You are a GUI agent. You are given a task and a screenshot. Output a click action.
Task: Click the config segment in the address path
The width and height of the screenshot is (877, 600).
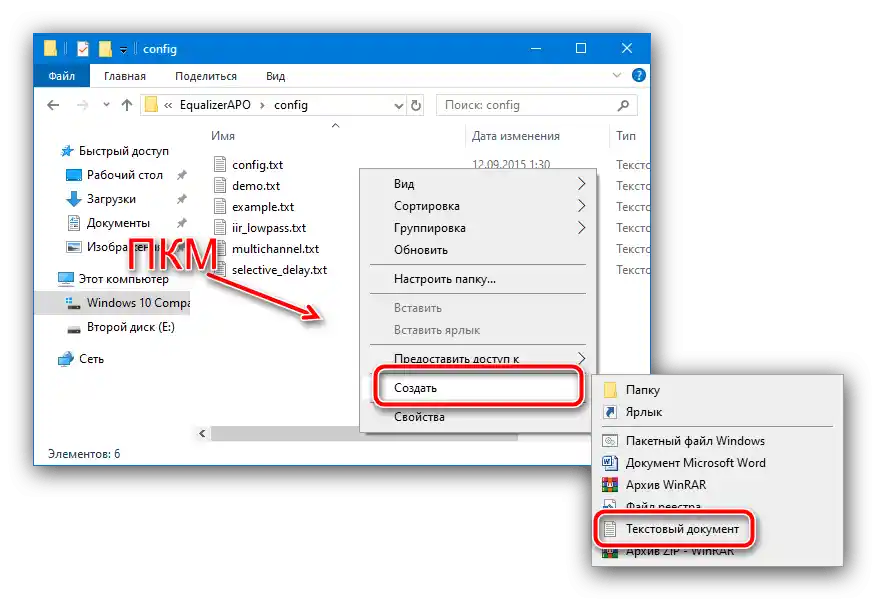(291, 105)
